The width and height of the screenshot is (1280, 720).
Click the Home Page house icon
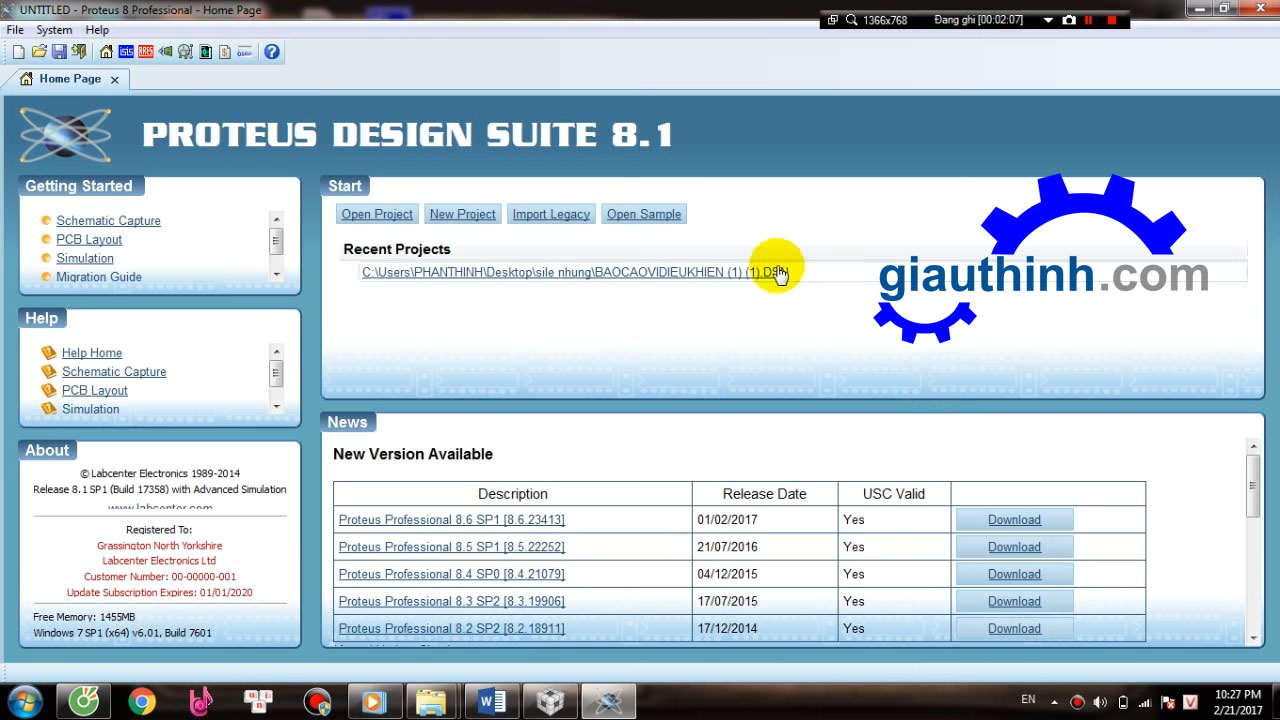pyautogui.click(x=106, y=52)
